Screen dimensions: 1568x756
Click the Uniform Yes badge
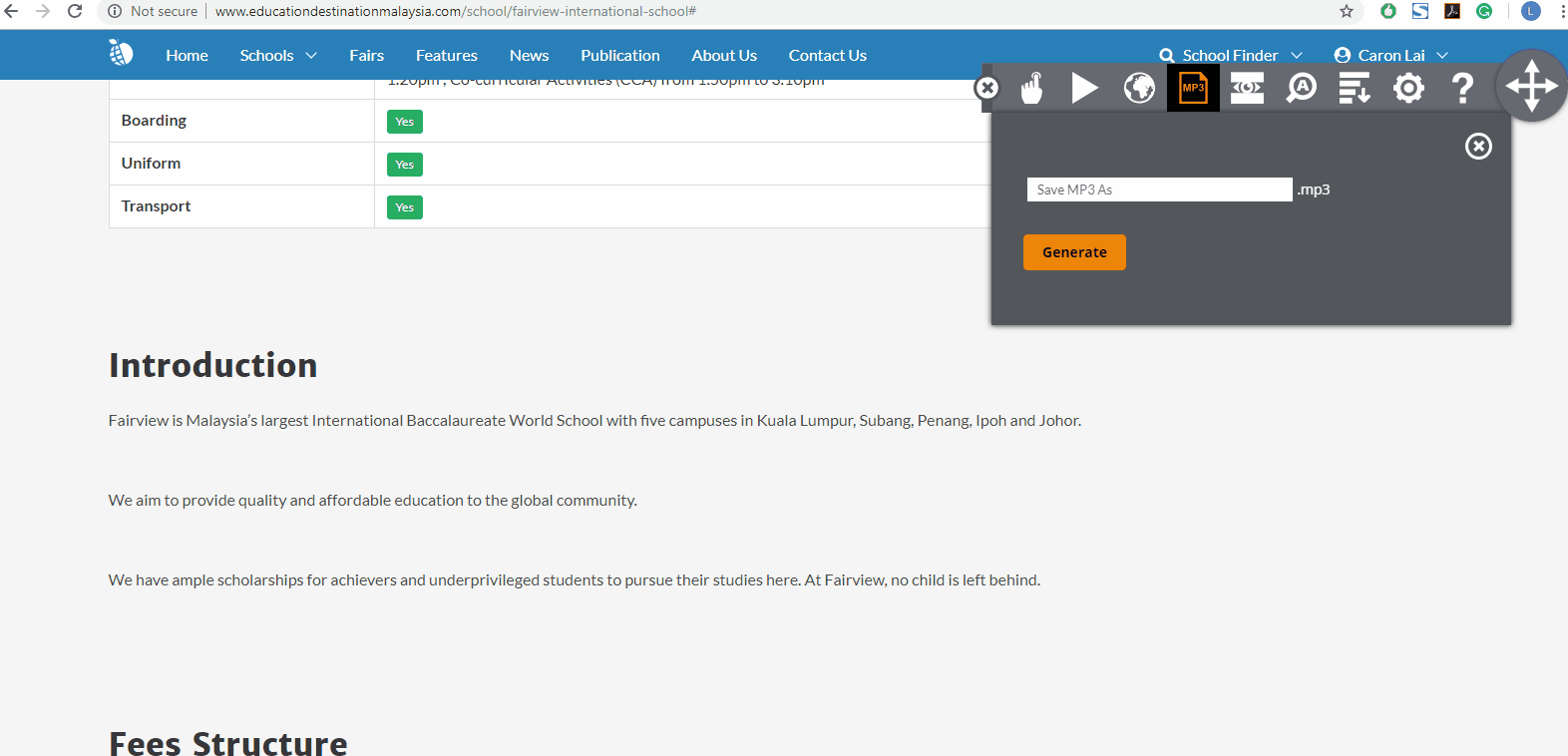404,165
